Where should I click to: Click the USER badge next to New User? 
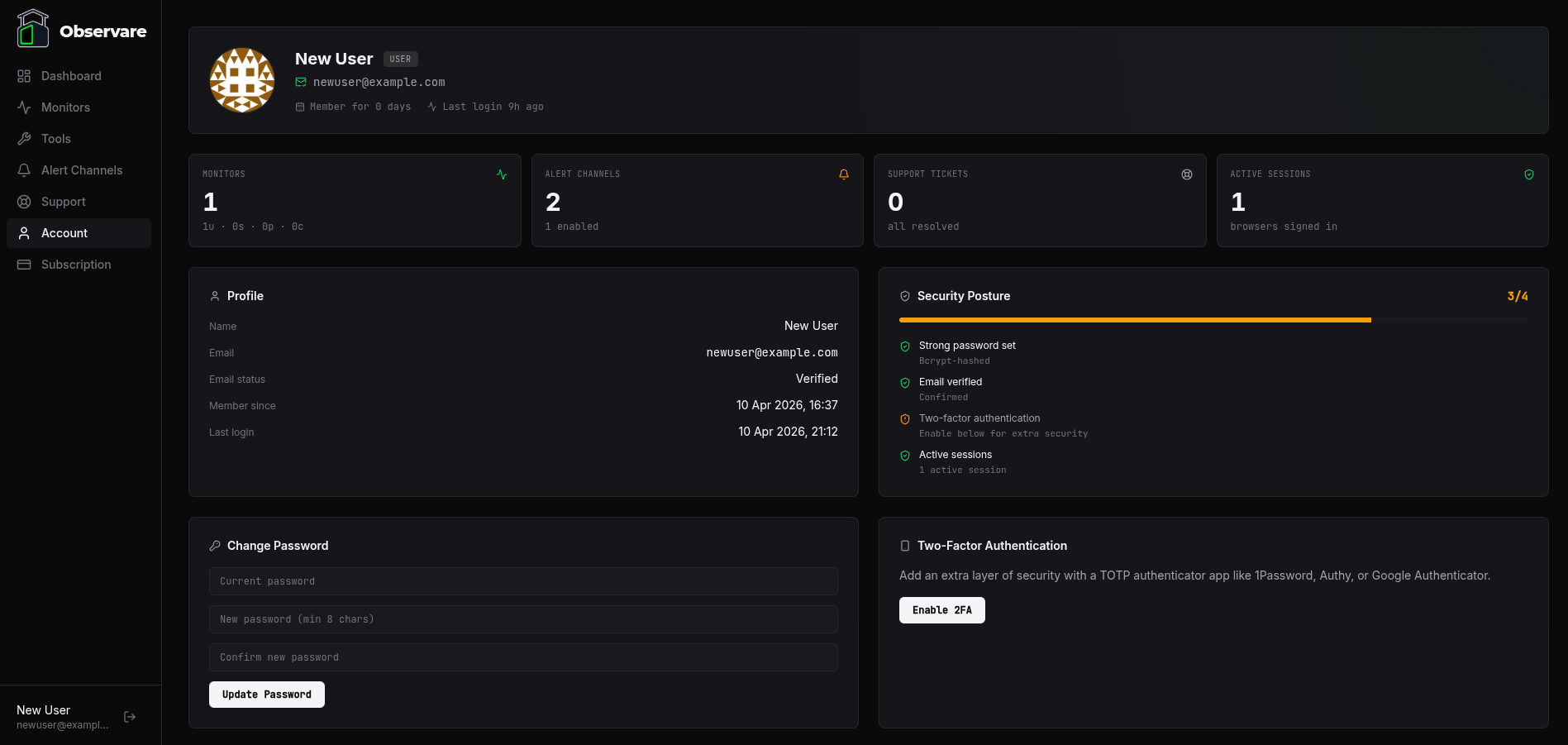coord(400,59)
